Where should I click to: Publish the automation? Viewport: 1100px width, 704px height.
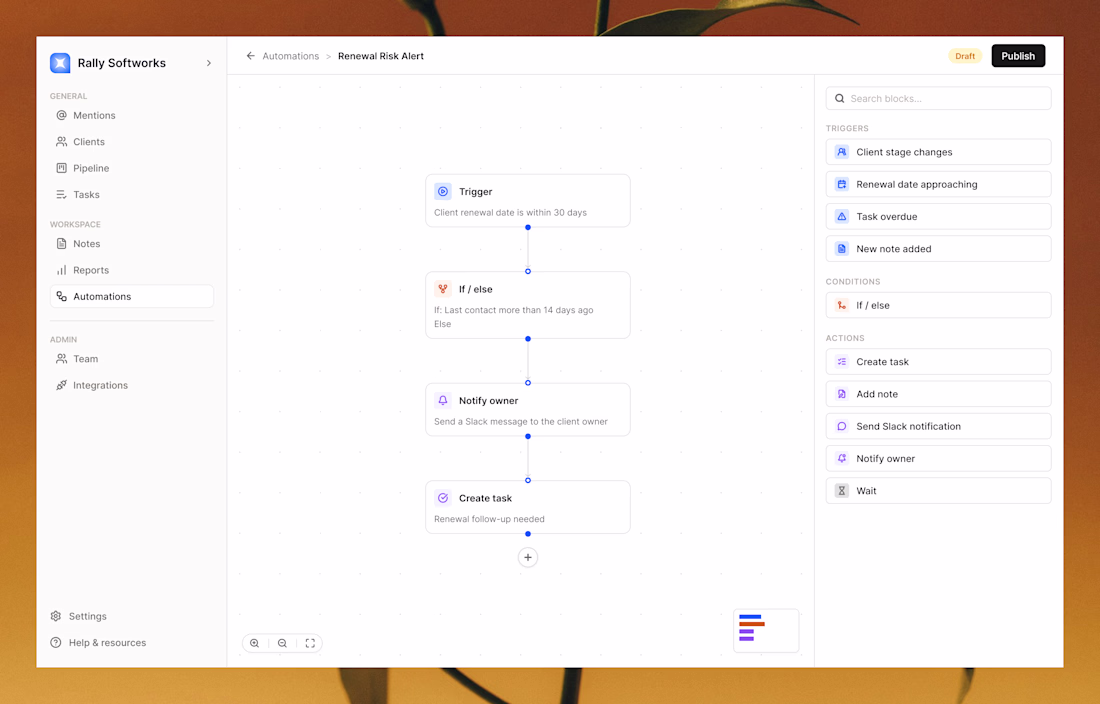tap(1018, 56)
